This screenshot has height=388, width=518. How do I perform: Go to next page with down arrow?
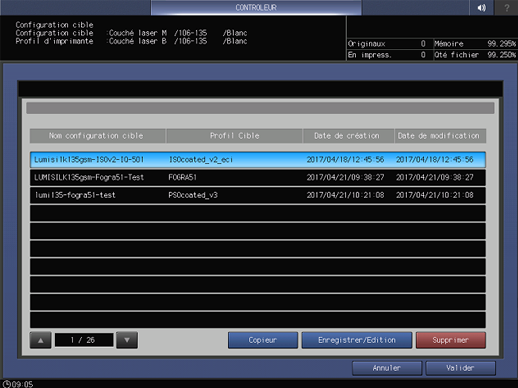pyautogui.click(x=127, y=340)
